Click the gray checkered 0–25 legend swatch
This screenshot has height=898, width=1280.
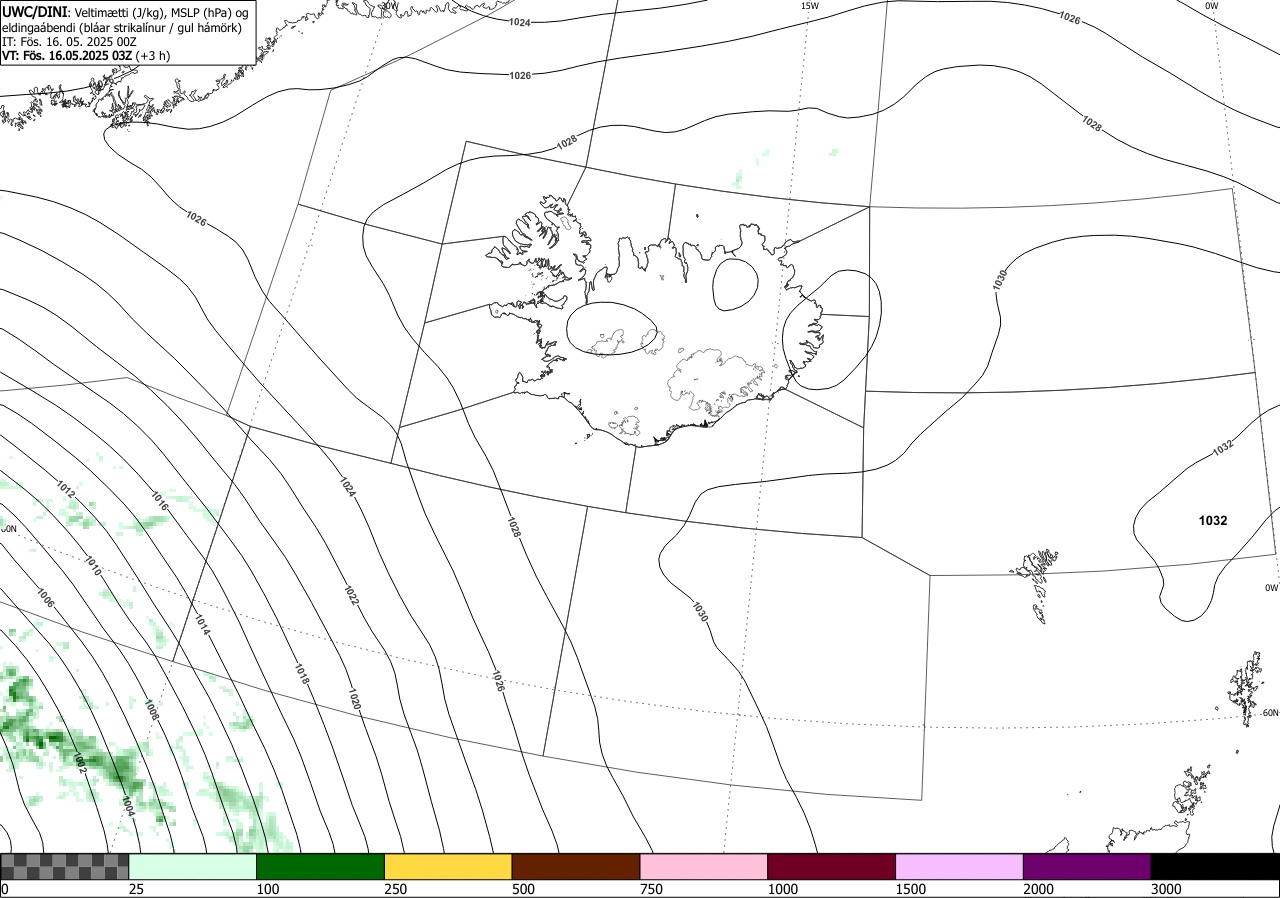(65, 866)
